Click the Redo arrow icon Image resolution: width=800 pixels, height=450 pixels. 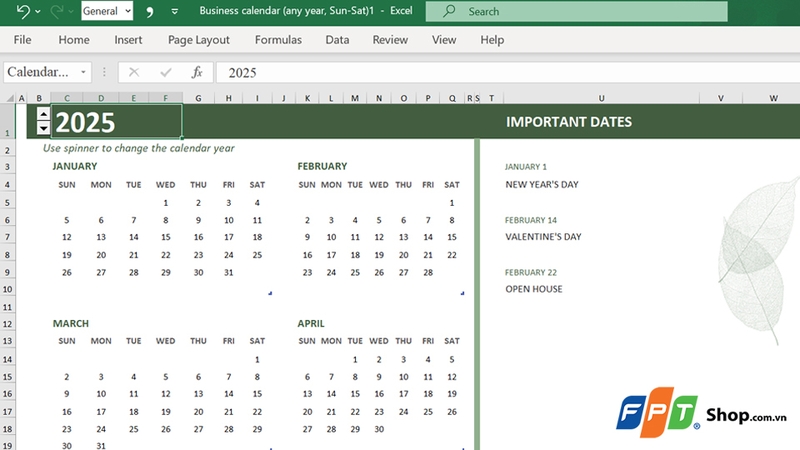point(56,12)
